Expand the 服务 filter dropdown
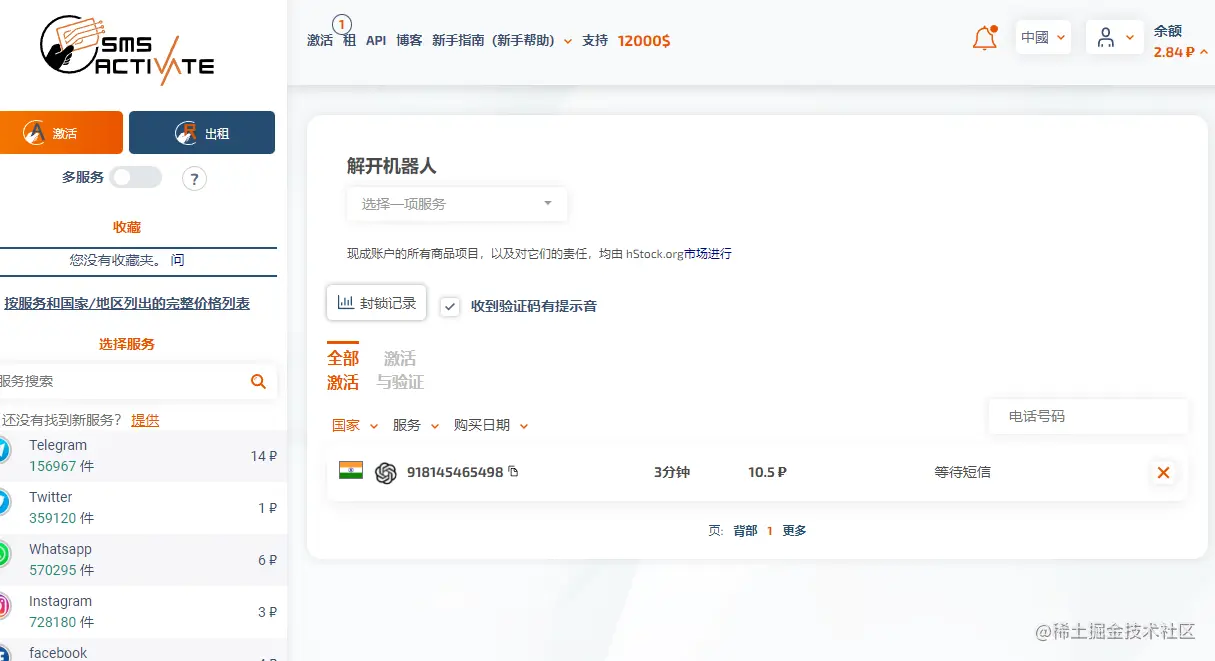 pyautogui.click(x=416, y=425)
